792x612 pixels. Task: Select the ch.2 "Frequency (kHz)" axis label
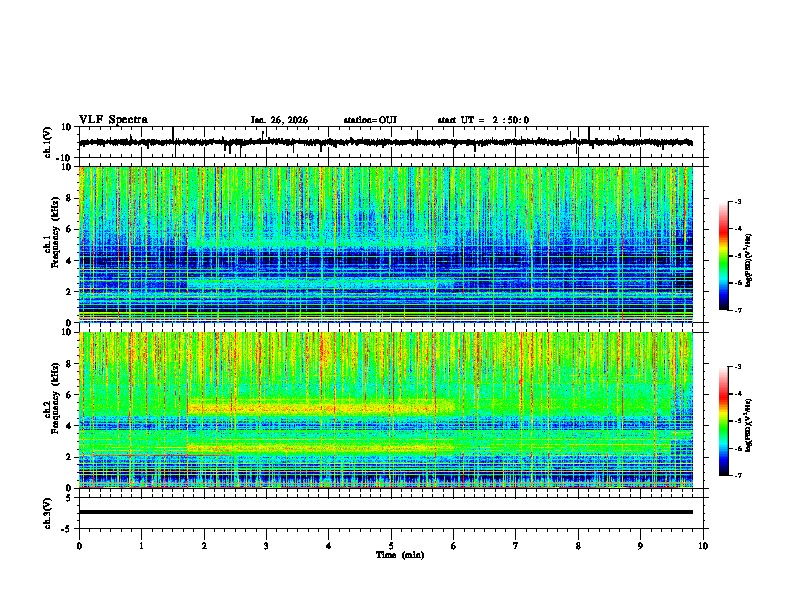coord(55,399)
